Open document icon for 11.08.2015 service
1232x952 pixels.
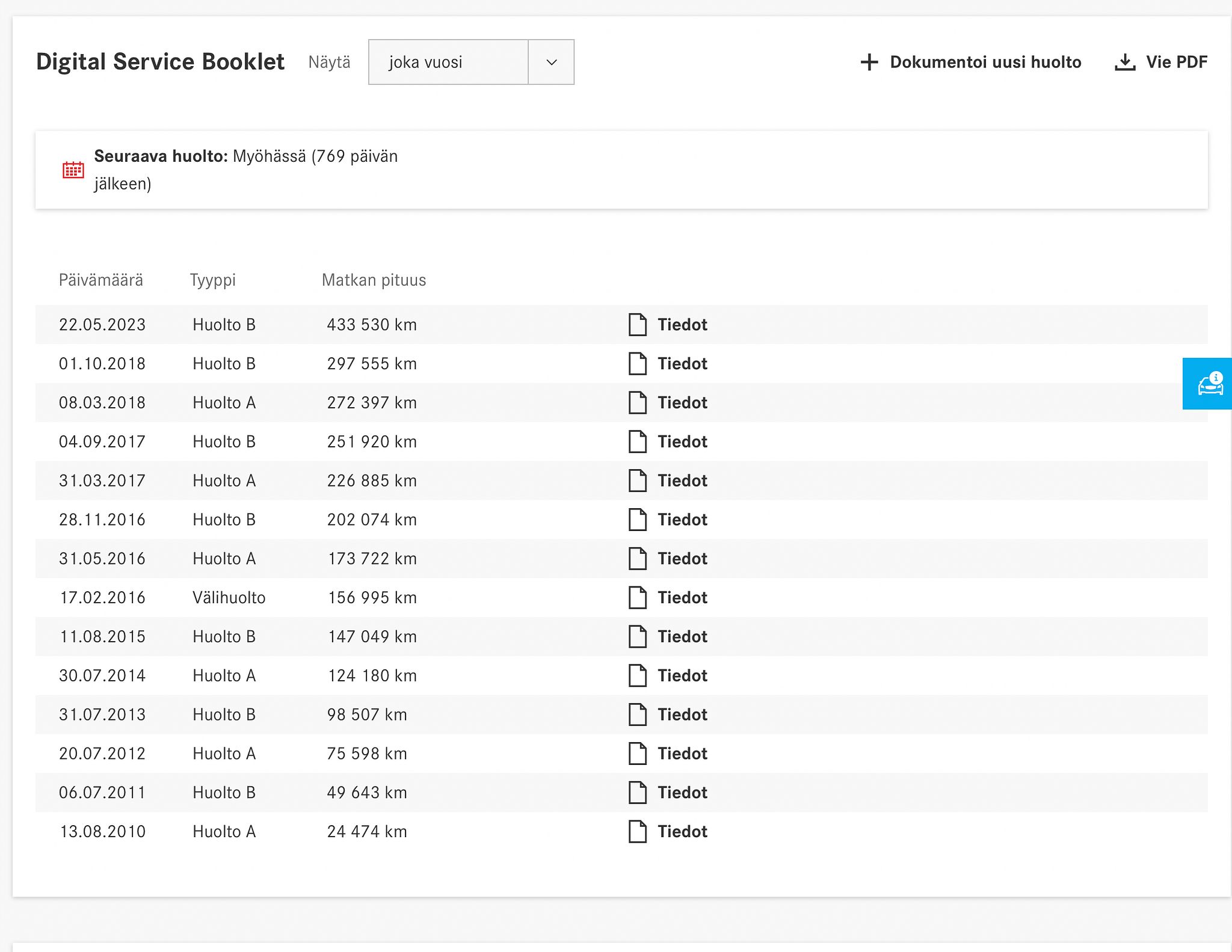638,637
